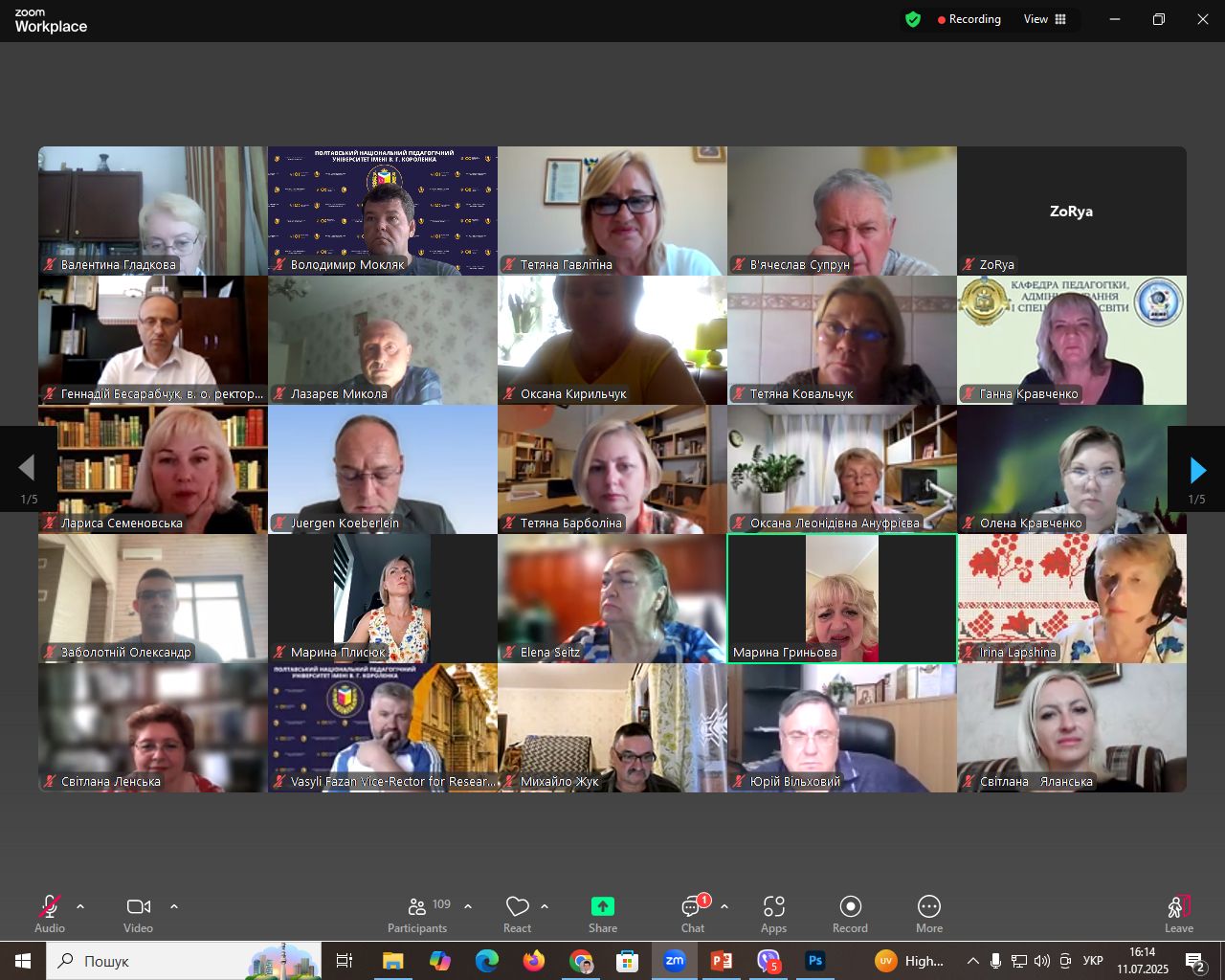Click the Recording indicator

tap(969, 19)
